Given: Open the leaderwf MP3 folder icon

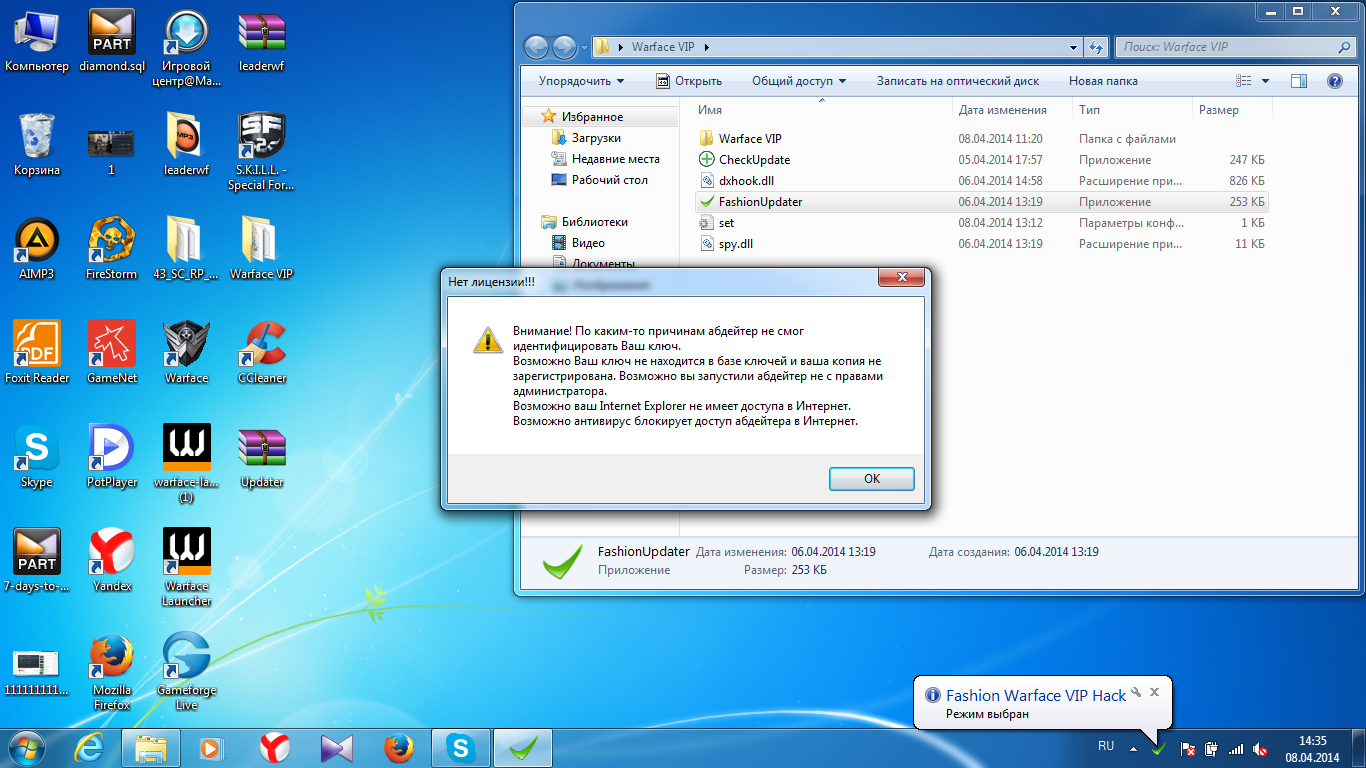Looking at the screenshot, I should [187, 145].
